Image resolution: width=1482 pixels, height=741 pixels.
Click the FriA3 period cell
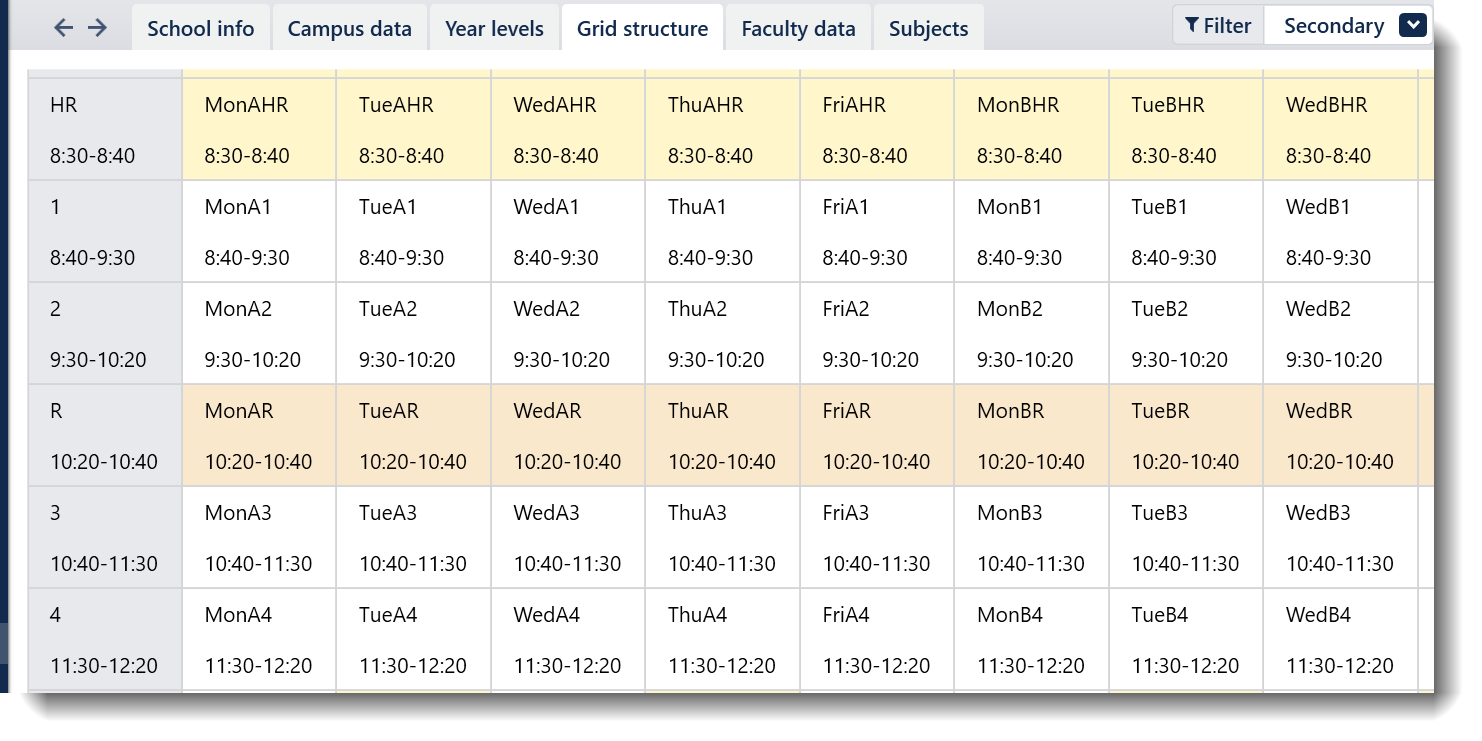877,538
